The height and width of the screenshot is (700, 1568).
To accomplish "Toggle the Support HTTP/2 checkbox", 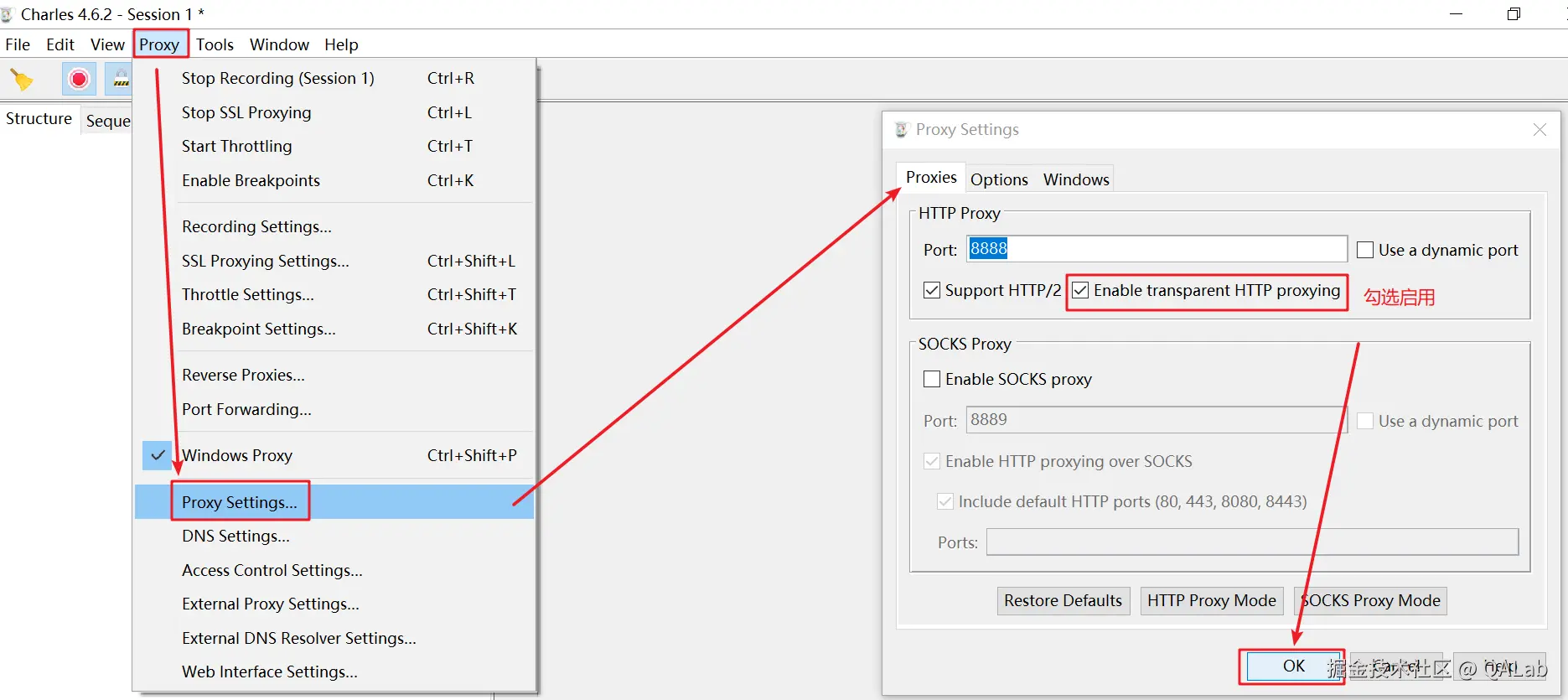I will tap(931, 290).
